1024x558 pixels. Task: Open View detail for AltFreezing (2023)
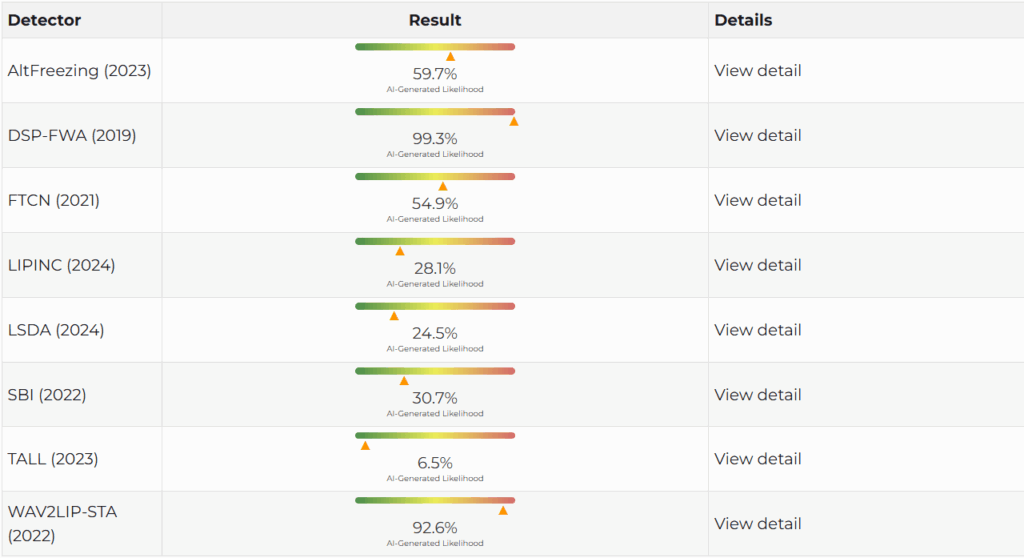[x=758, y=71]
